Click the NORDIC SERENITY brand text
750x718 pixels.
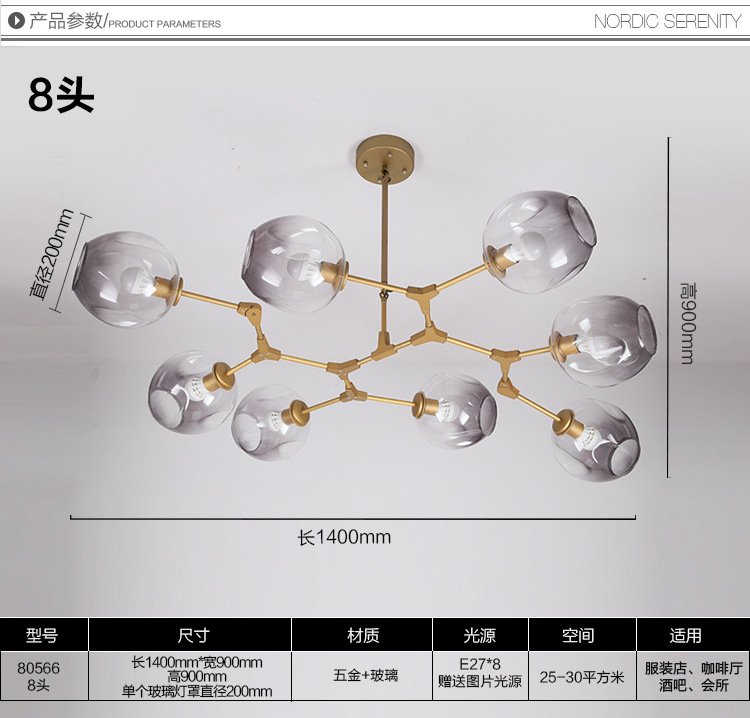(668, 22)
